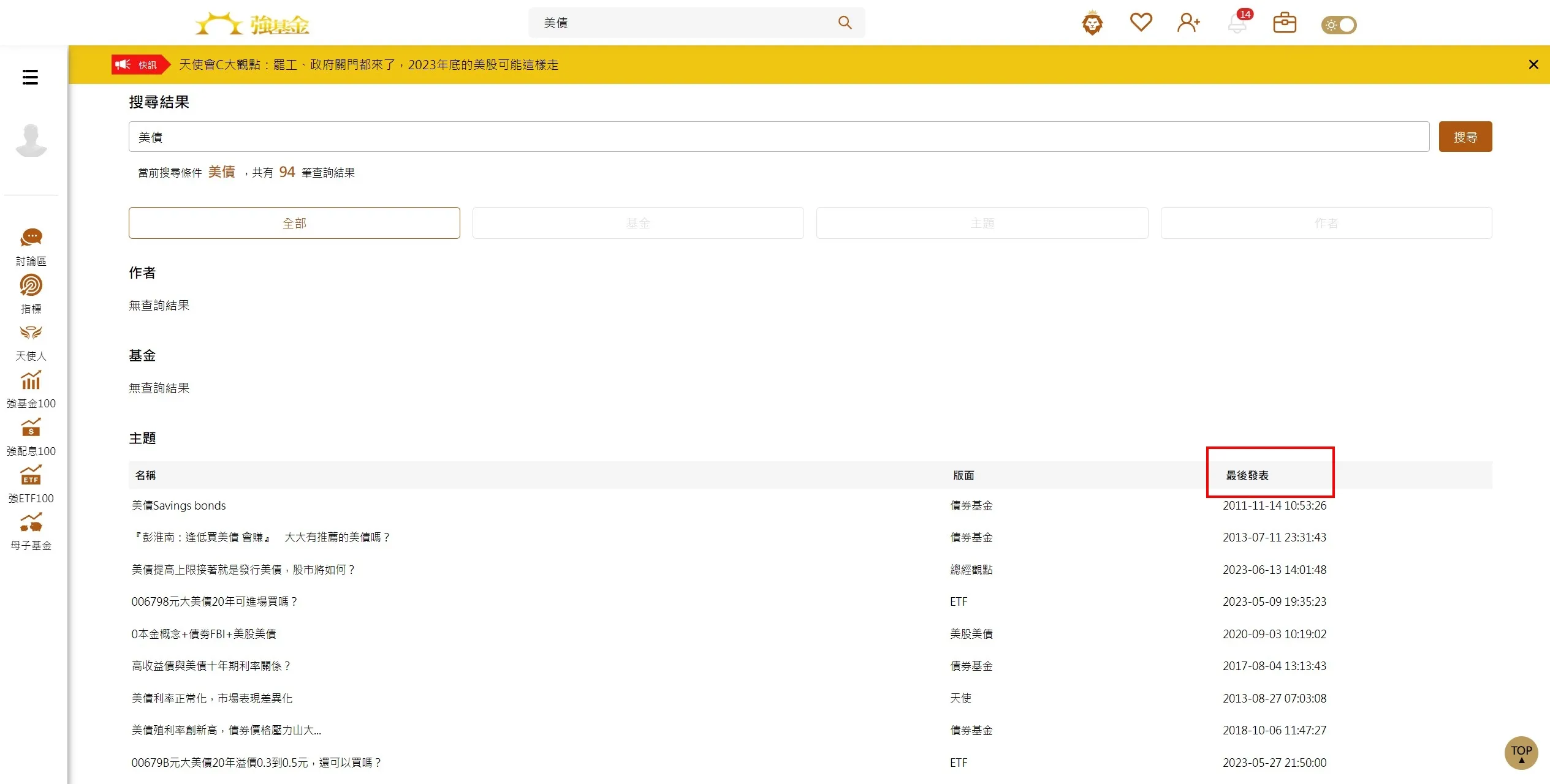Open topic 006798元大美債20年可進場買嗎
The width and height of the screenshot is (1550, 784).
[x=215, y=601]
